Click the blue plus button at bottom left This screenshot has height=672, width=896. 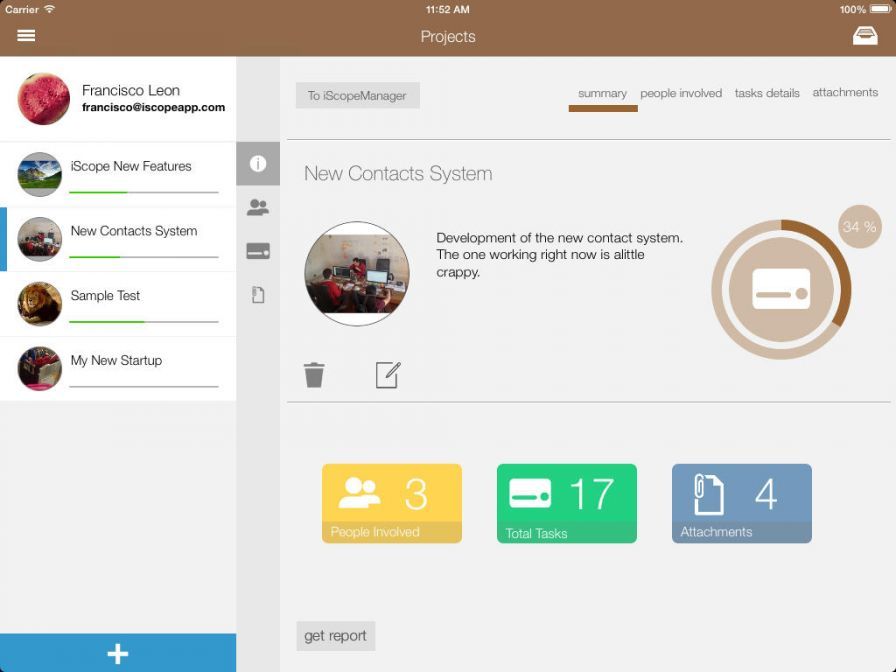(x=118, y=653)
